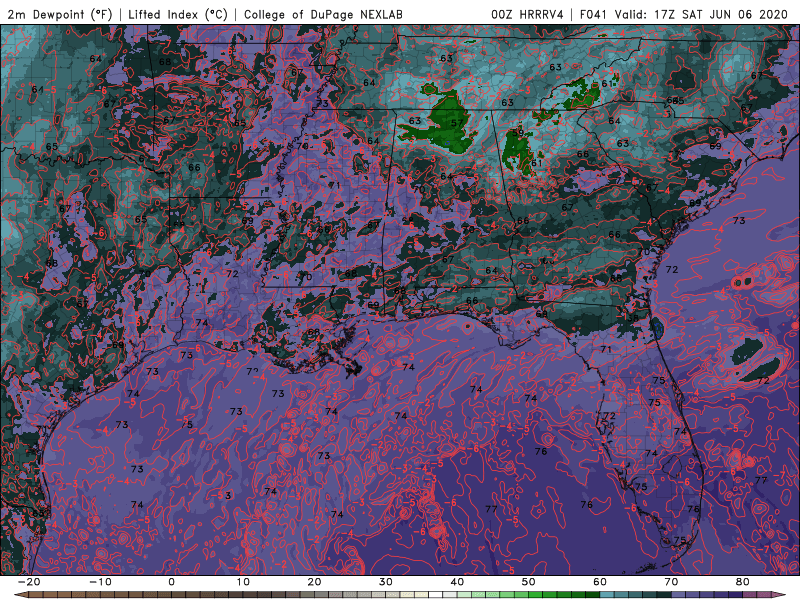Click the "80" color scale label
800x600 pixels.
(x=742, y=582)
